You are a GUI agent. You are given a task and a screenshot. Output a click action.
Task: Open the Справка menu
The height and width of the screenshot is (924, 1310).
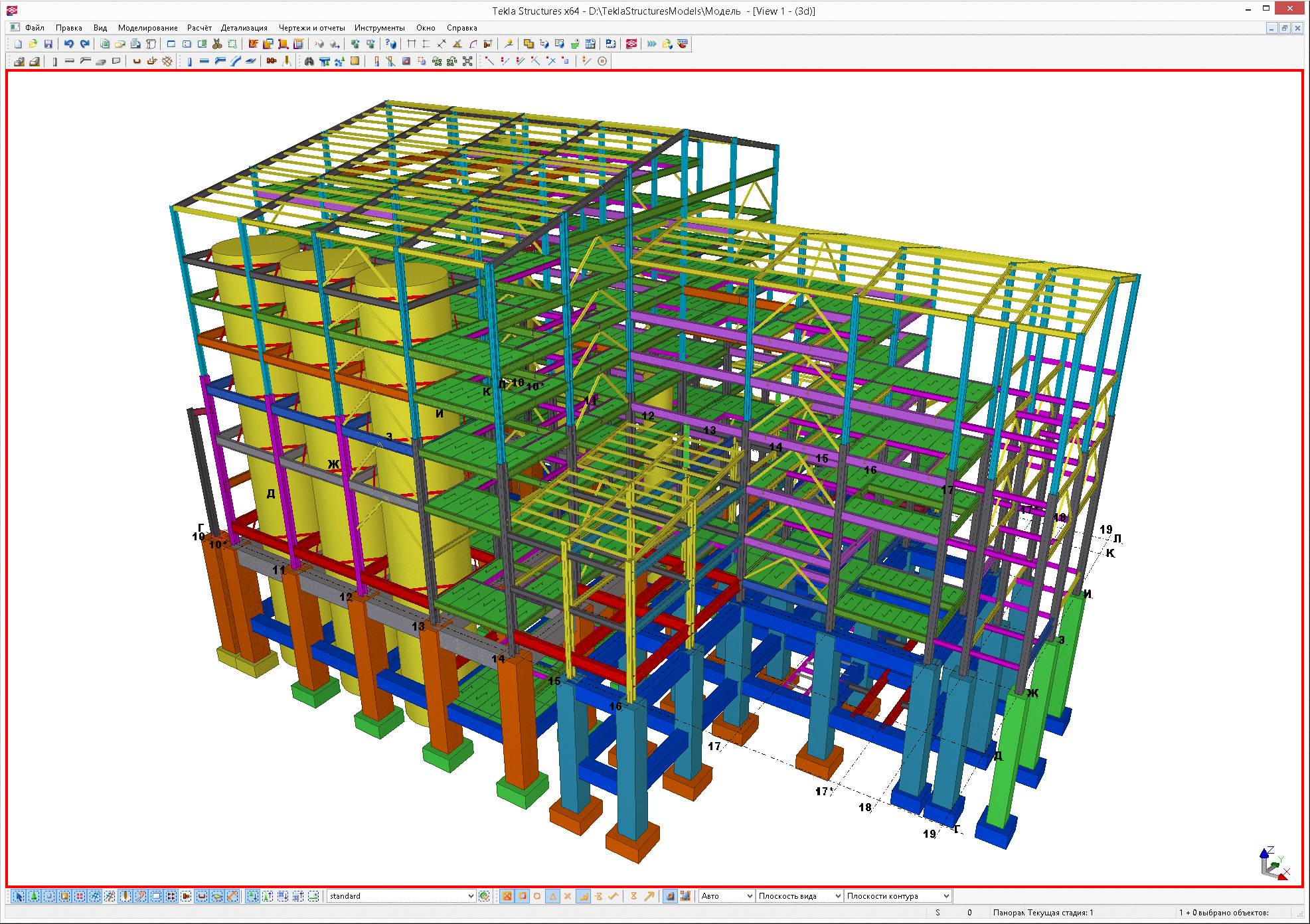click(461, 28)
